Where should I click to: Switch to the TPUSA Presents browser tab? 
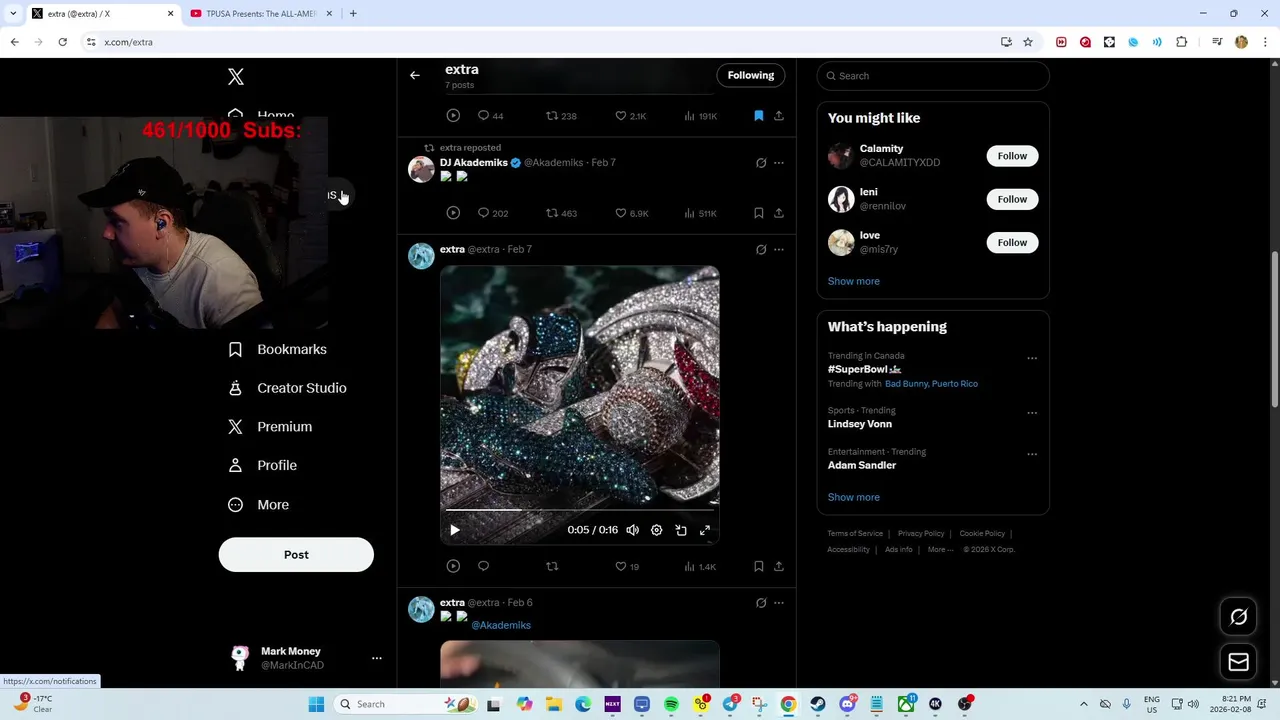[x=260, y=14]
